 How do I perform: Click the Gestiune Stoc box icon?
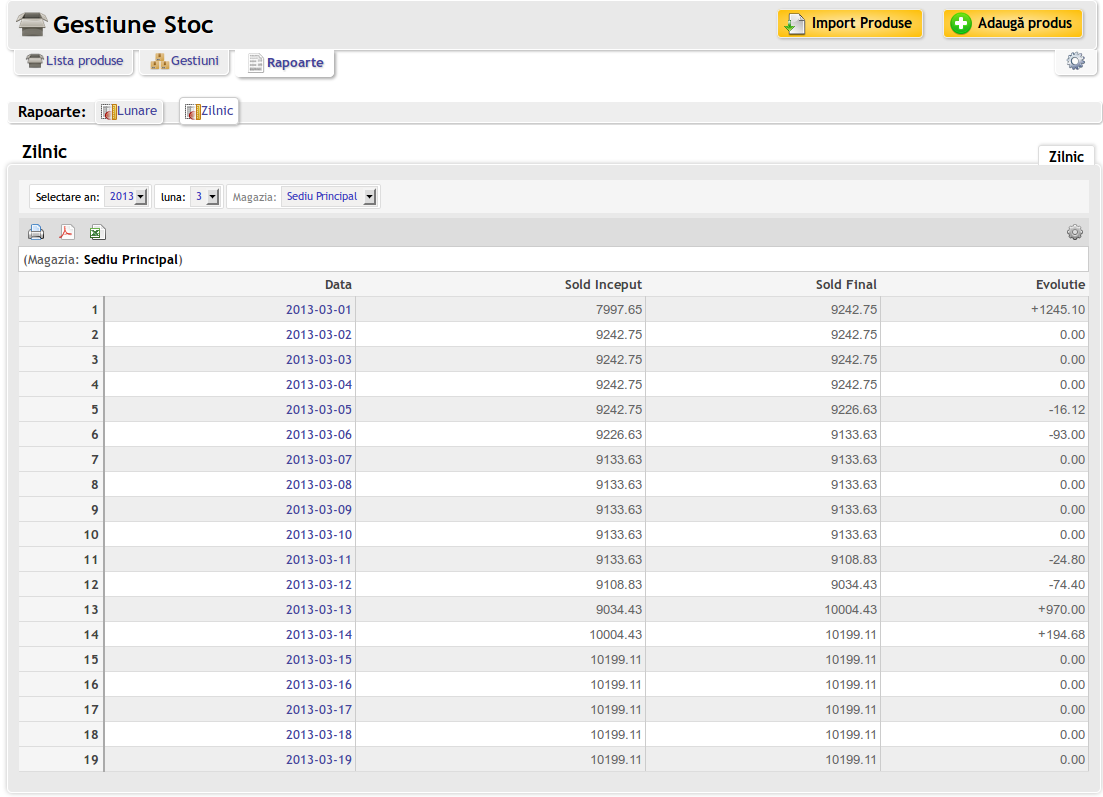coord(32,24)
